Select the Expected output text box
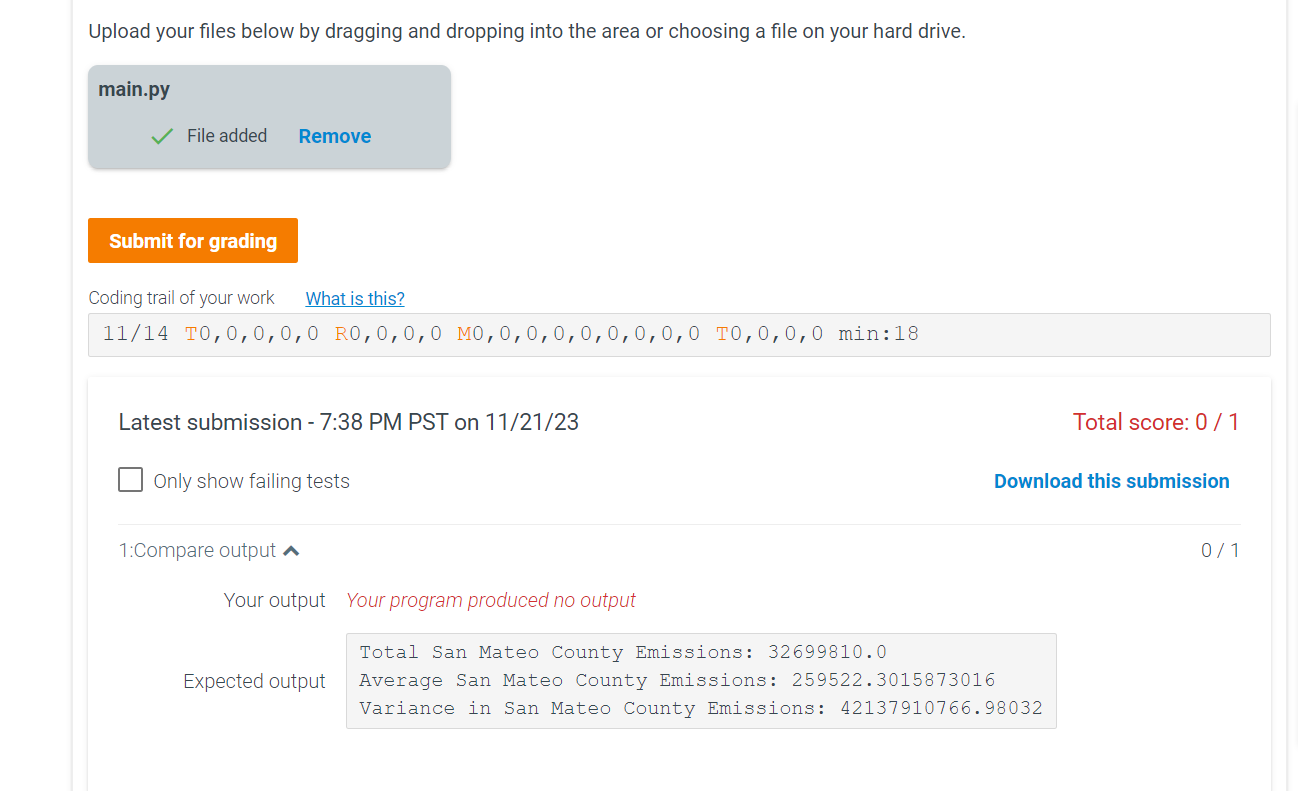This screenshot has width=1298, height=791. (x=700, y=680)
